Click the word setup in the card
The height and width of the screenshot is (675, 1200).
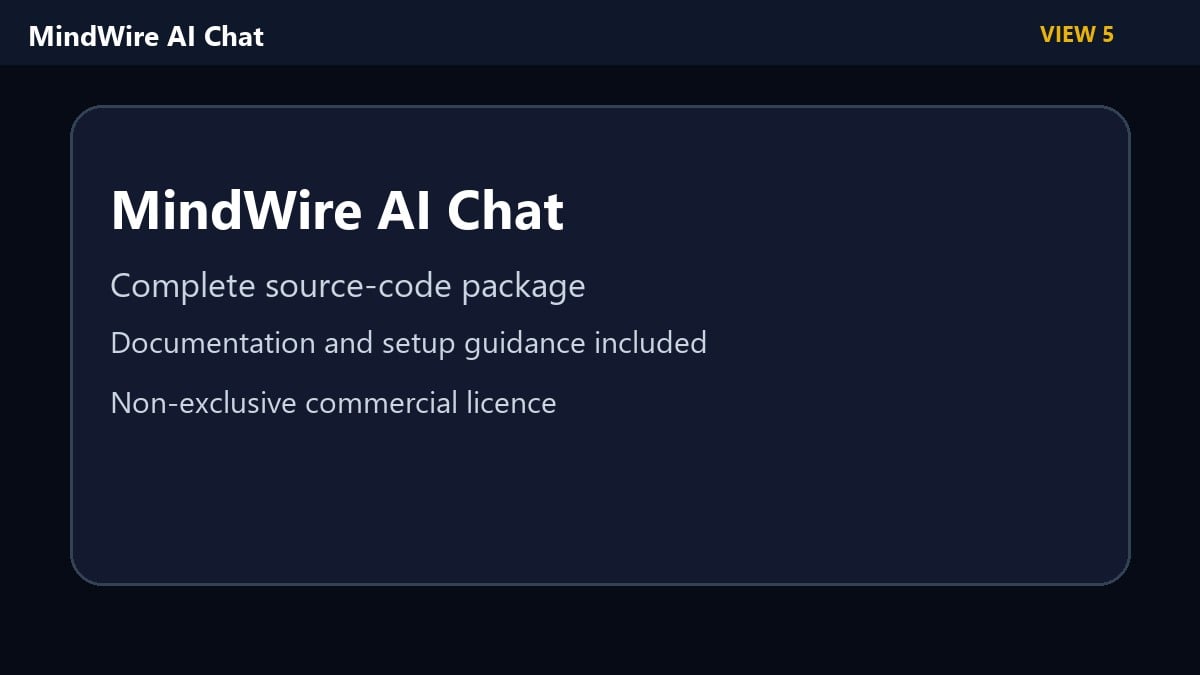[x=419, y=344]
